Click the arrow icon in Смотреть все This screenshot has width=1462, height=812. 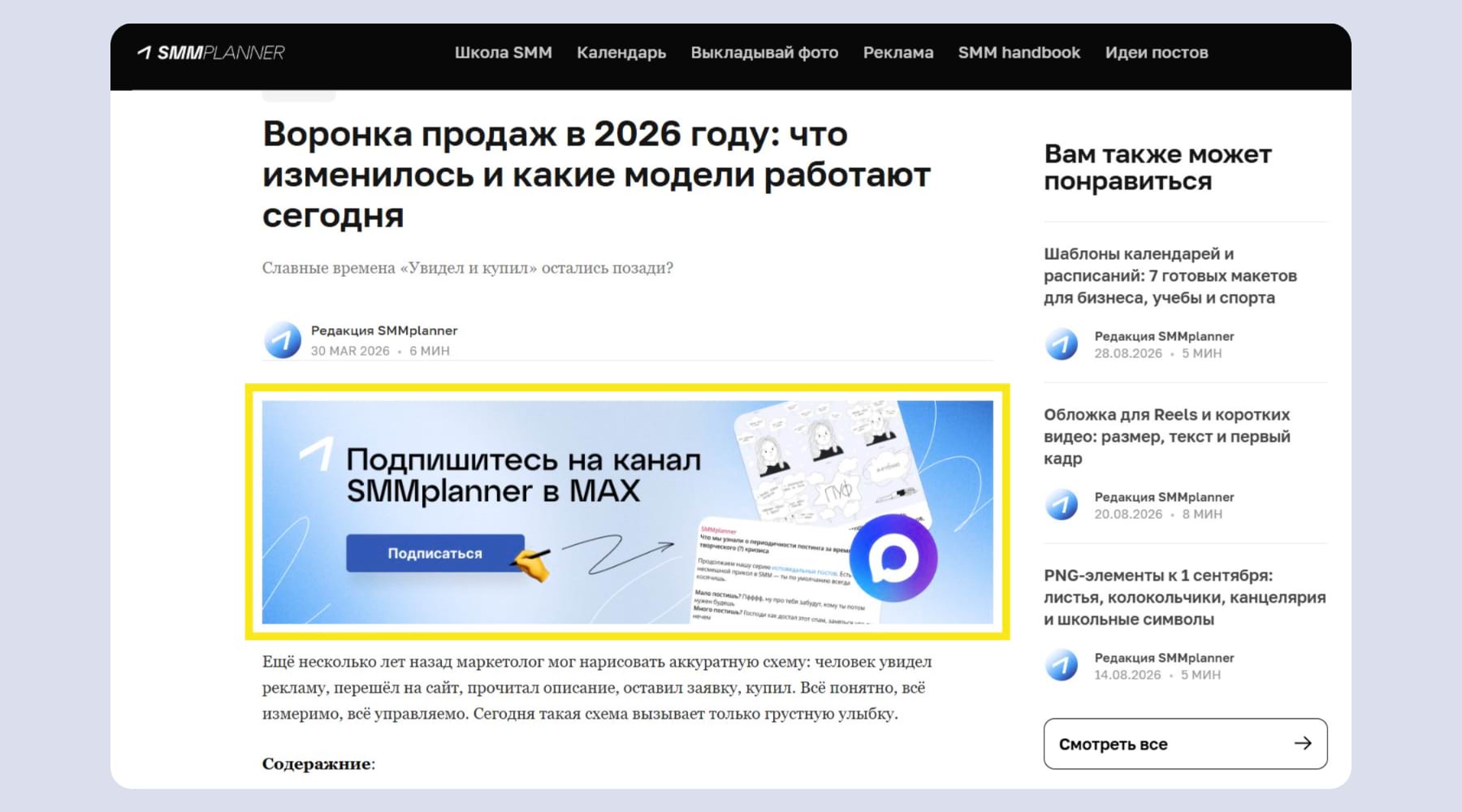point(1303,743)
